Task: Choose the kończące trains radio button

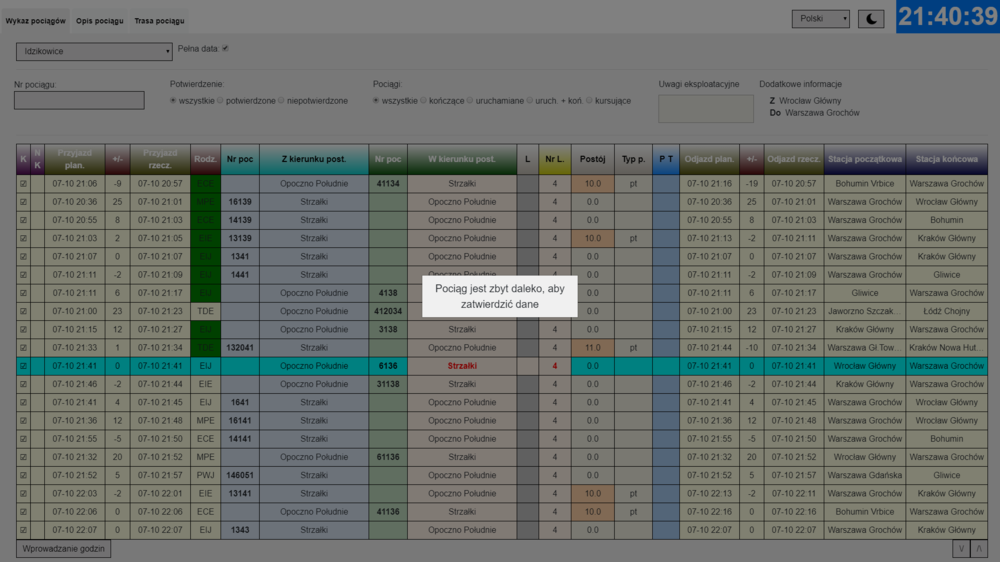Action: tap(424, 100)
